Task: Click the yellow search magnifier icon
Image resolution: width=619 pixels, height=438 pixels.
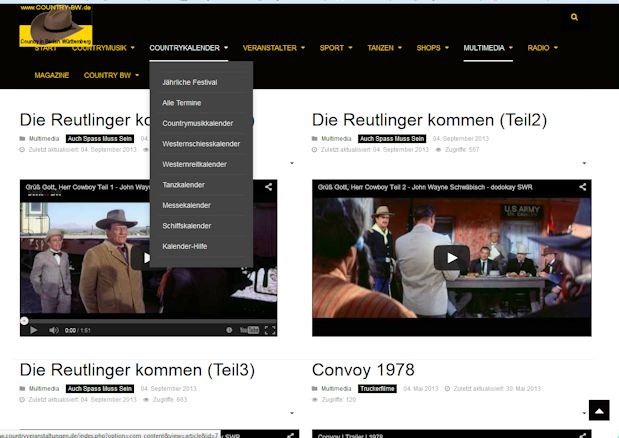Action: pos(574,17)
